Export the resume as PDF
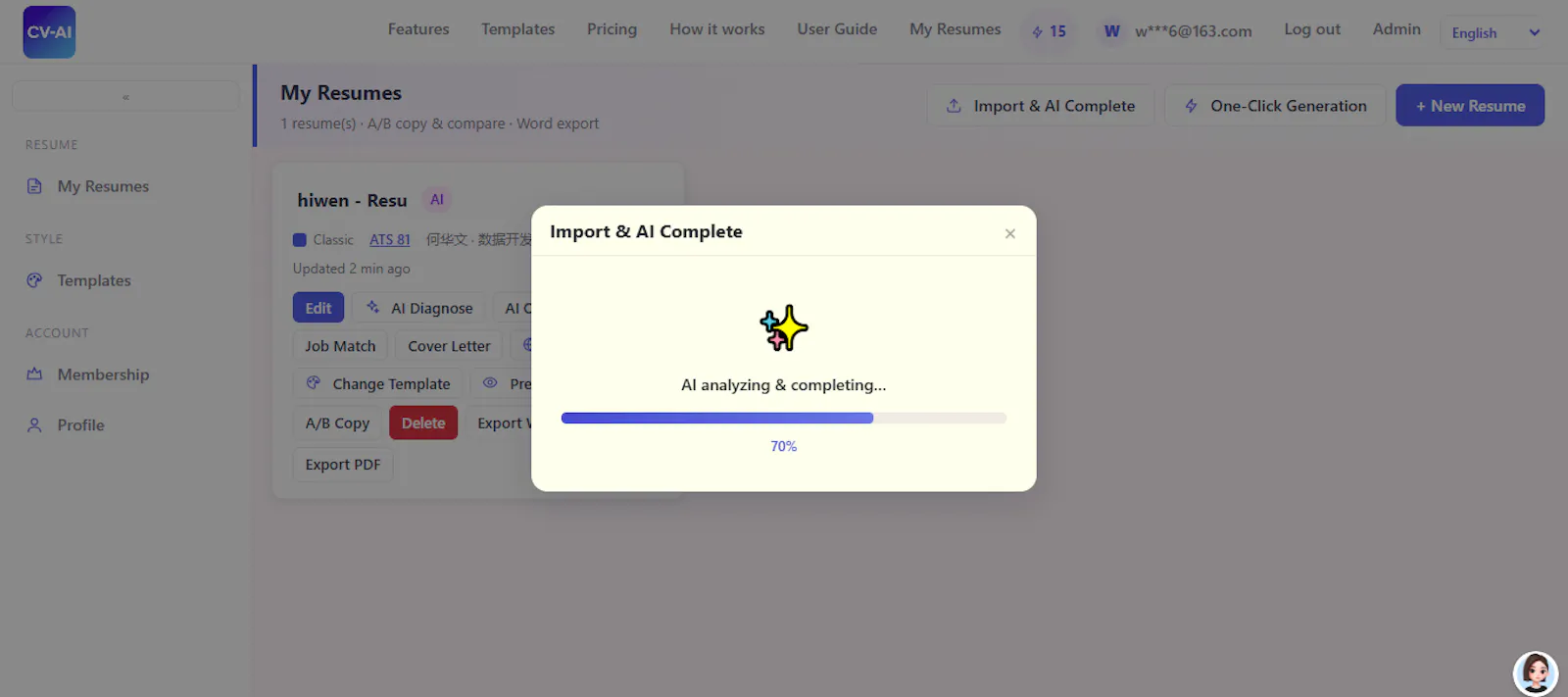The width and height of the screenshot is (1568, 697). point(343,465)
